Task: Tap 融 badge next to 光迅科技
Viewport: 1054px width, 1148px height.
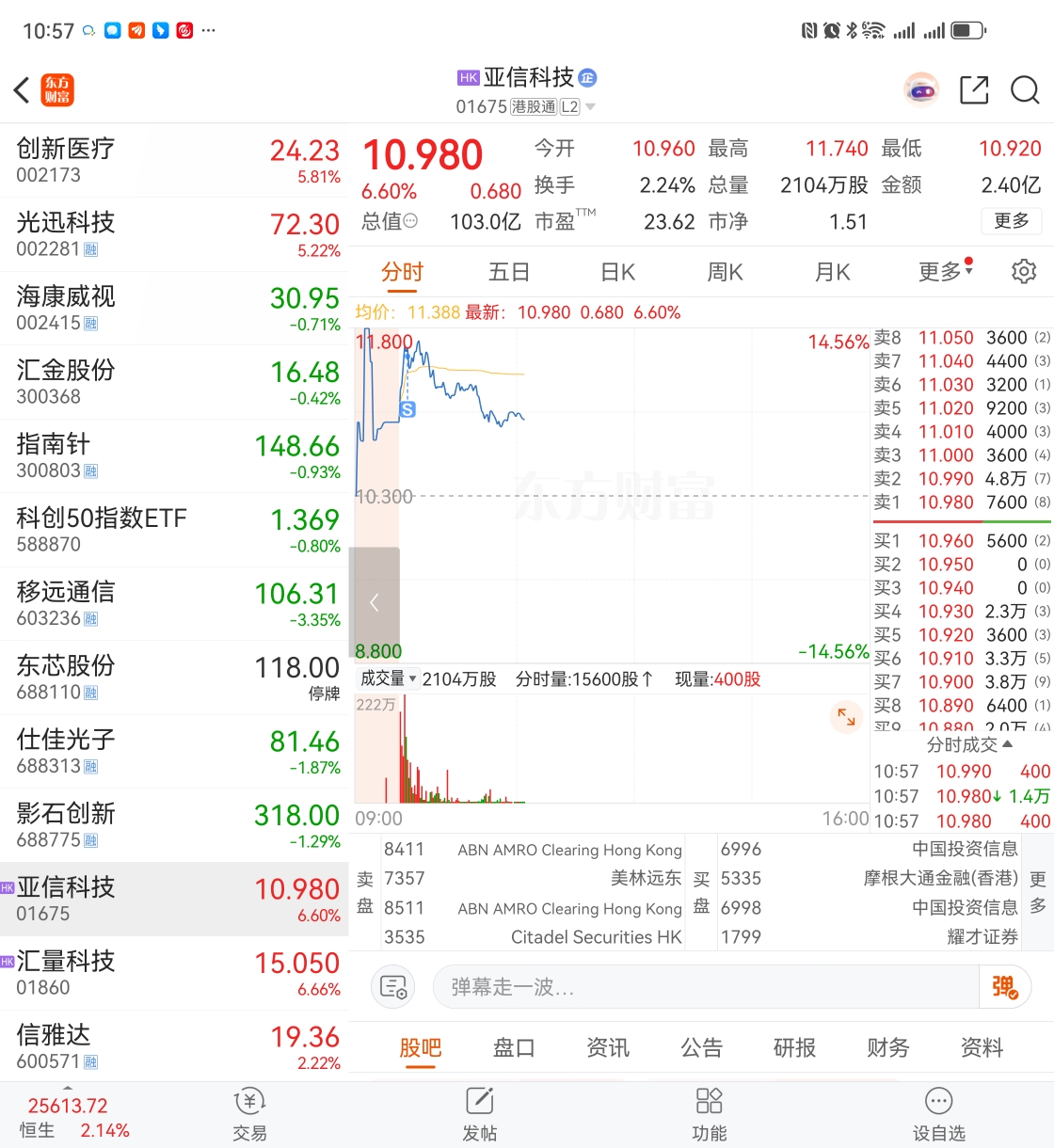Action: pos(91,249)
